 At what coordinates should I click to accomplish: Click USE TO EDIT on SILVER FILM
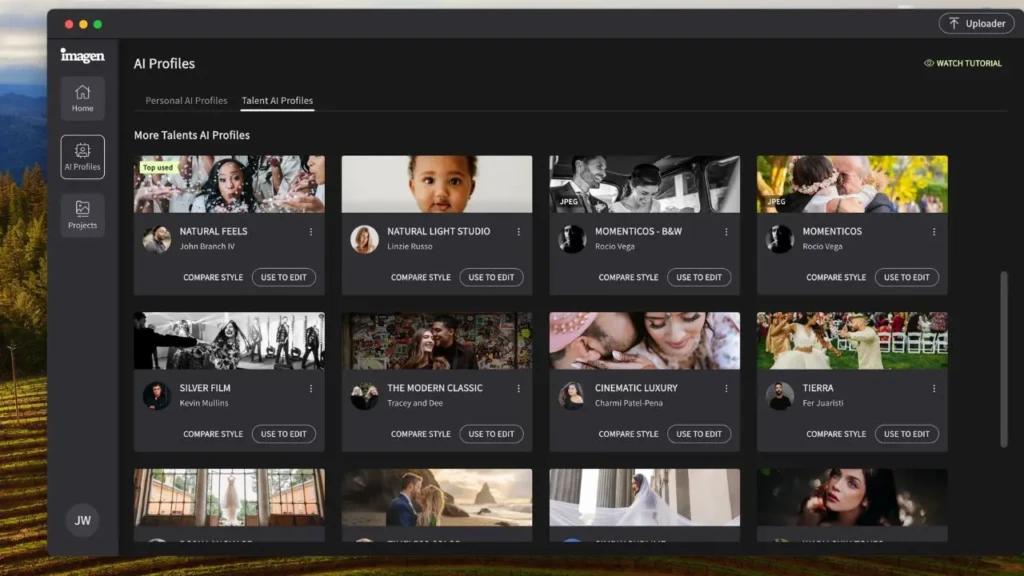(x=284, y=433)
